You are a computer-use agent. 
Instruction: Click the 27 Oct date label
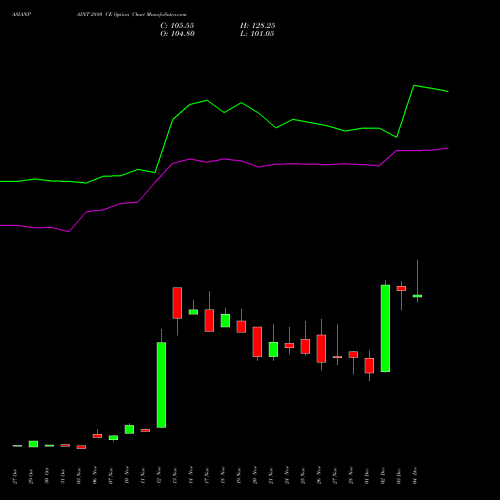15,476
